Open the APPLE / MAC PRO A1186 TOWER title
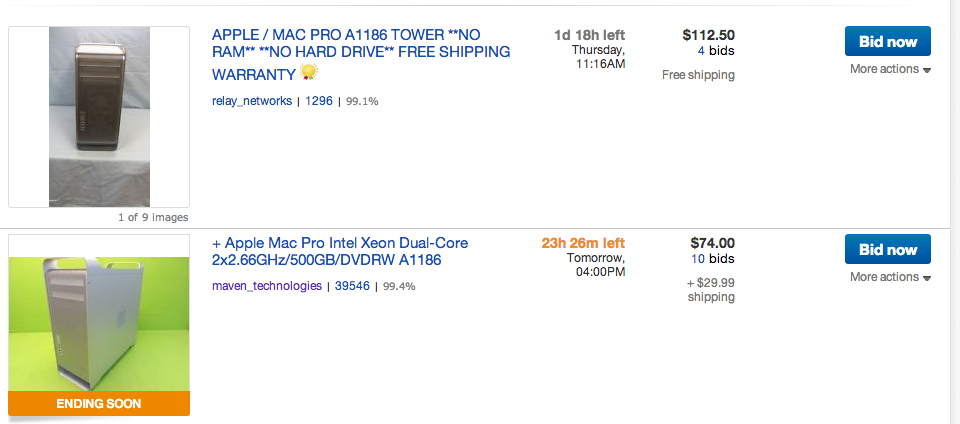 tap(361, 52)
